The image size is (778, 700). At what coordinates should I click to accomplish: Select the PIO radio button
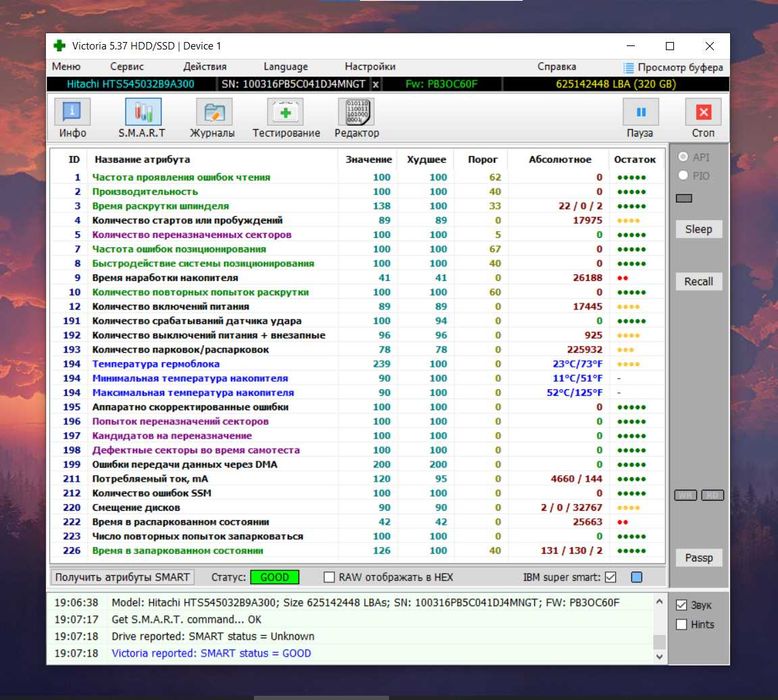[x=683, y=175]
